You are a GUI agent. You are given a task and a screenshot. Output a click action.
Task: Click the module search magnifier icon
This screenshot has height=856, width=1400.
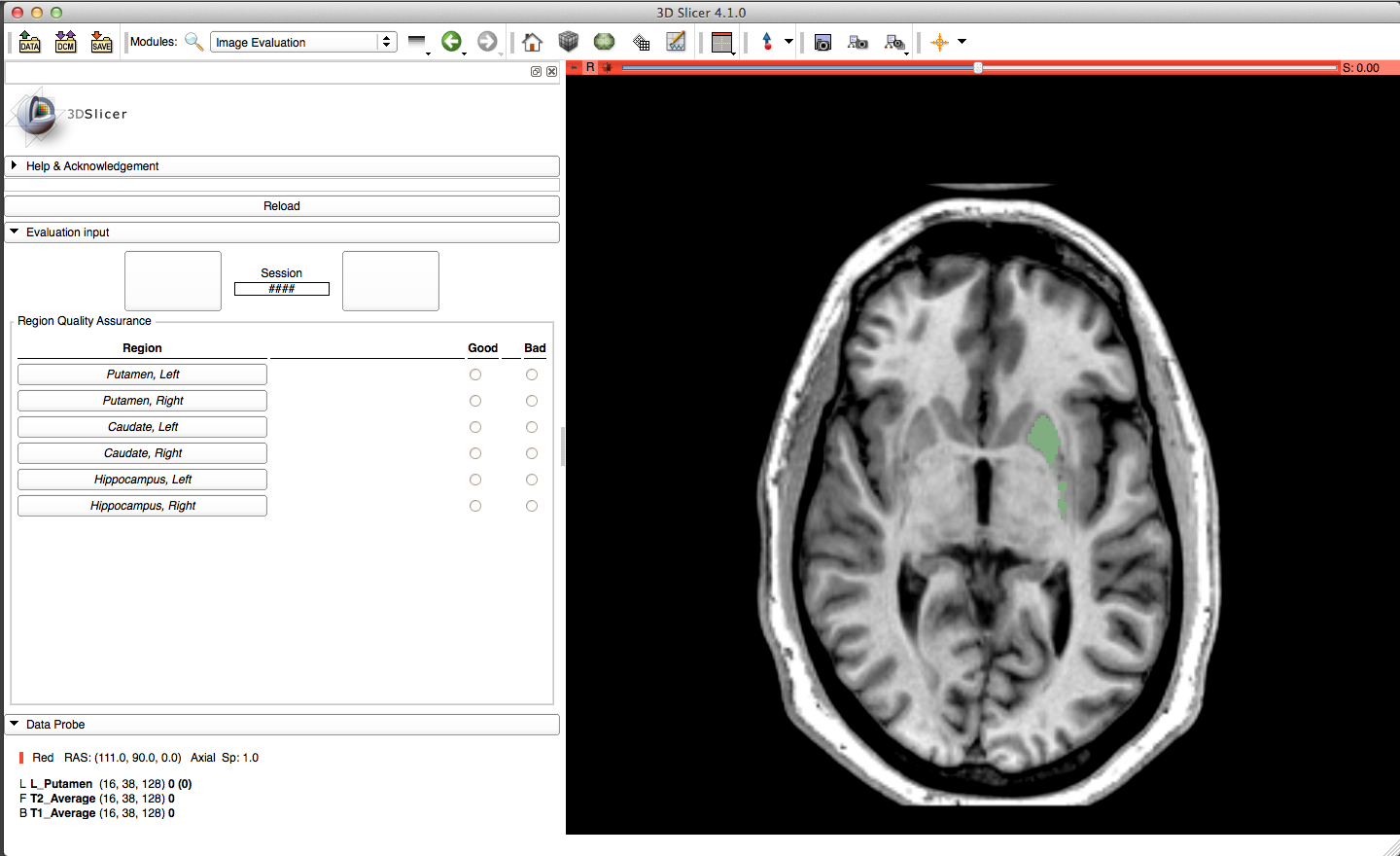tap(193, 42)
